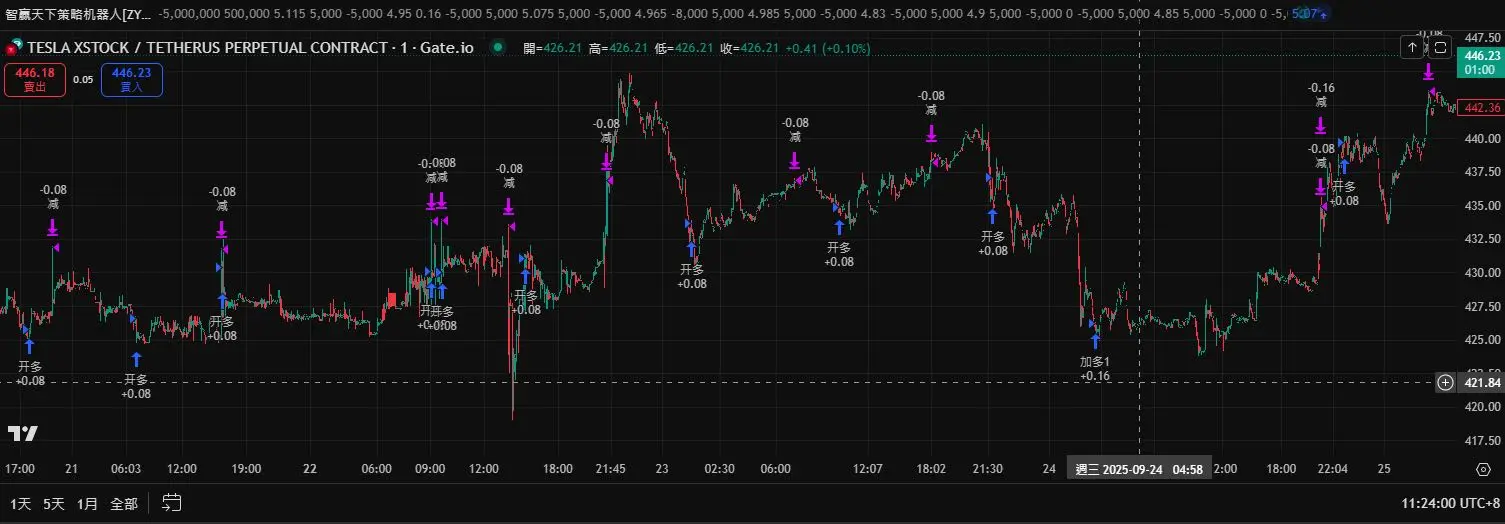The image size is (1505, 524).
Task: Click the blue arrow above 开多 near 21:30
Action: click(x=993, y=216)
